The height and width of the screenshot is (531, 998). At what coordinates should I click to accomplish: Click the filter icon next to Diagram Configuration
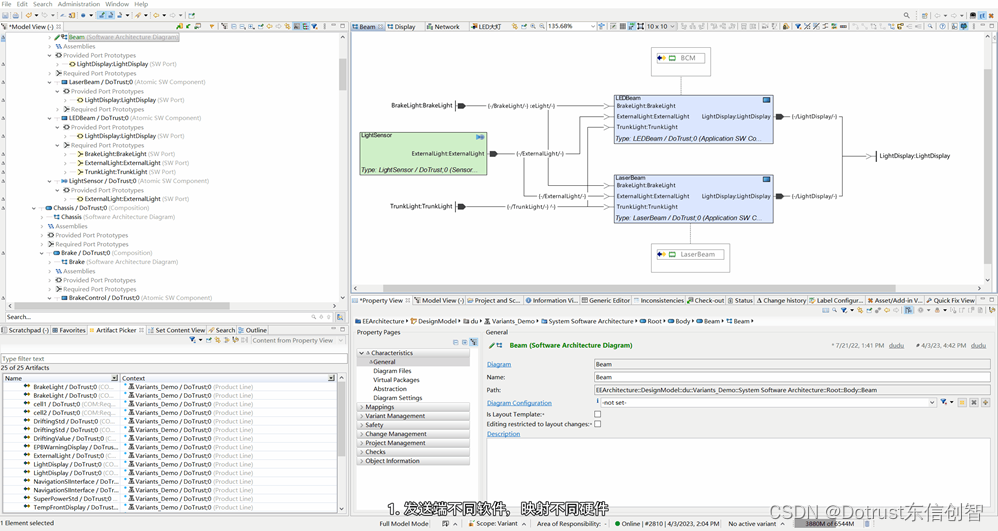[944, 402]
